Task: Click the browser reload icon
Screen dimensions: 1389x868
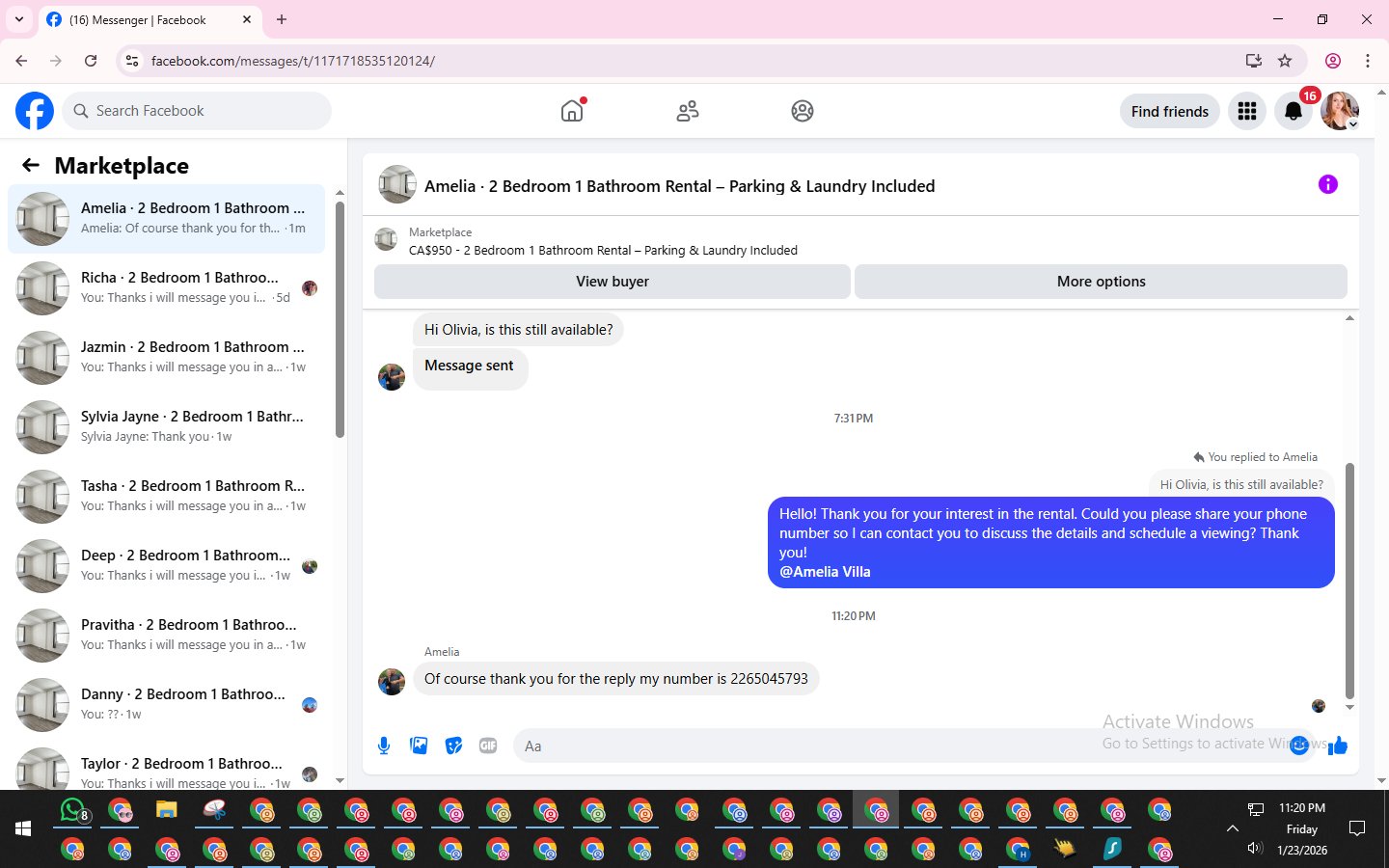Action: coord(91,61)
